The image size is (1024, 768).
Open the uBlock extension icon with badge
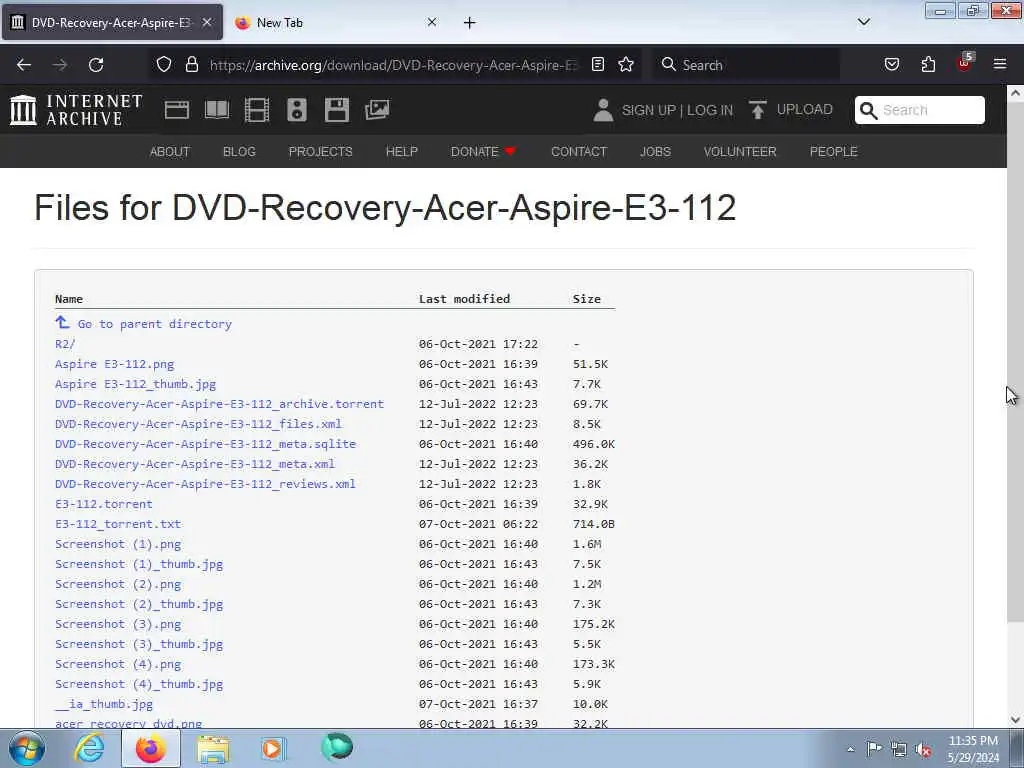pos(965,63)
